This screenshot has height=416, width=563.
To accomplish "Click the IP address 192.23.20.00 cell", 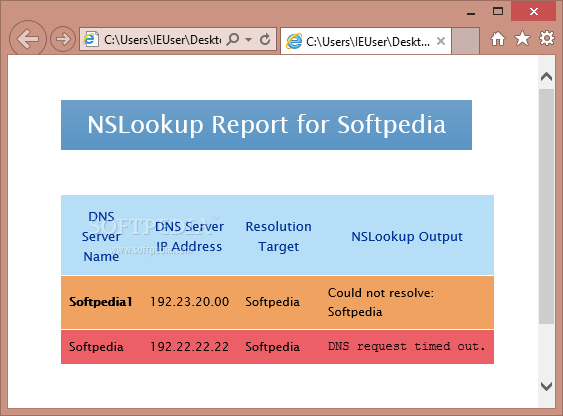I will (189, 302).
